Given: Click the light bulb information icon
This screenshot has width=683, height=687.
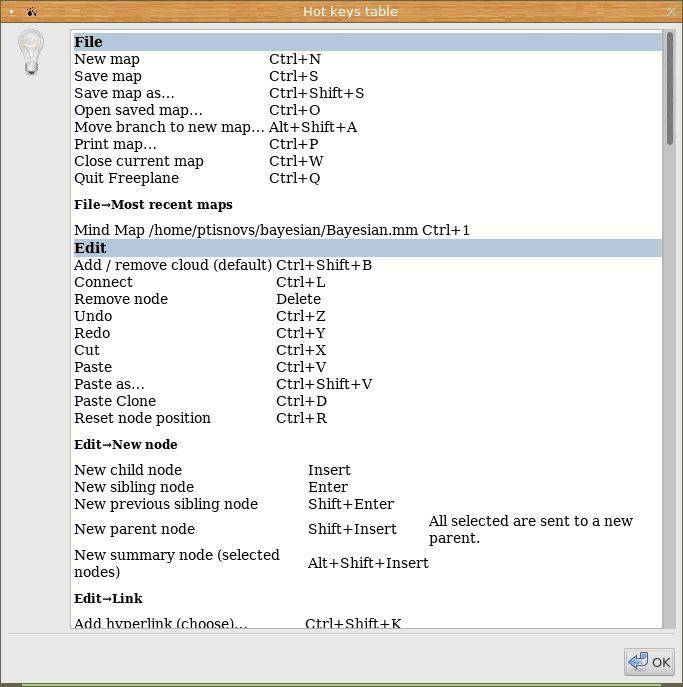Looking at the screenshot, I should coord(31,52).
